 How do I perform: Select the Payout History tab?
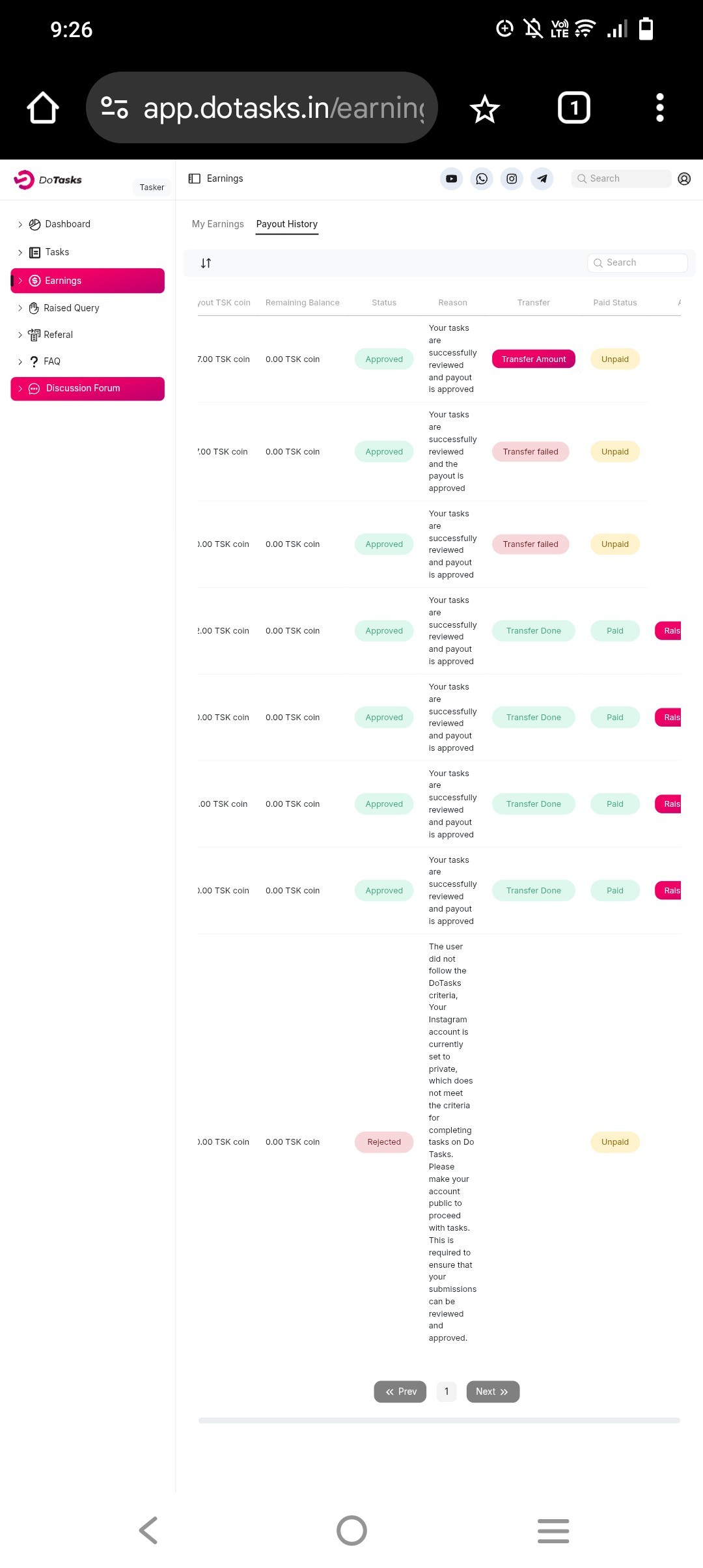(286, 224)
